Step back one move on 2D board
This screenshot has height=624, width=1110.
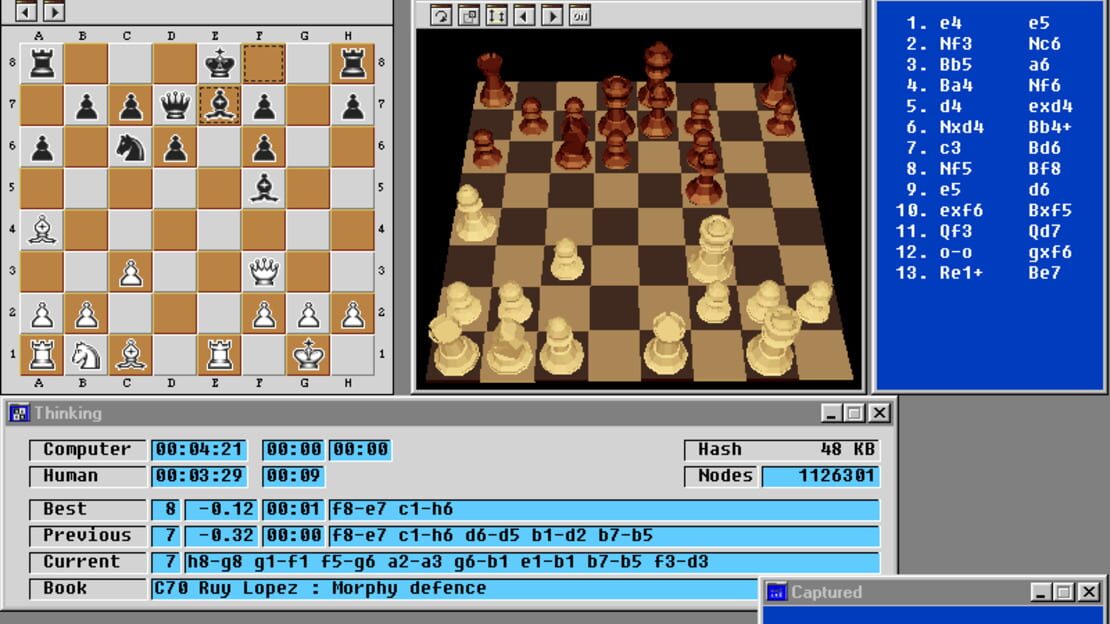pyautogui.click(x=26, y=11)
